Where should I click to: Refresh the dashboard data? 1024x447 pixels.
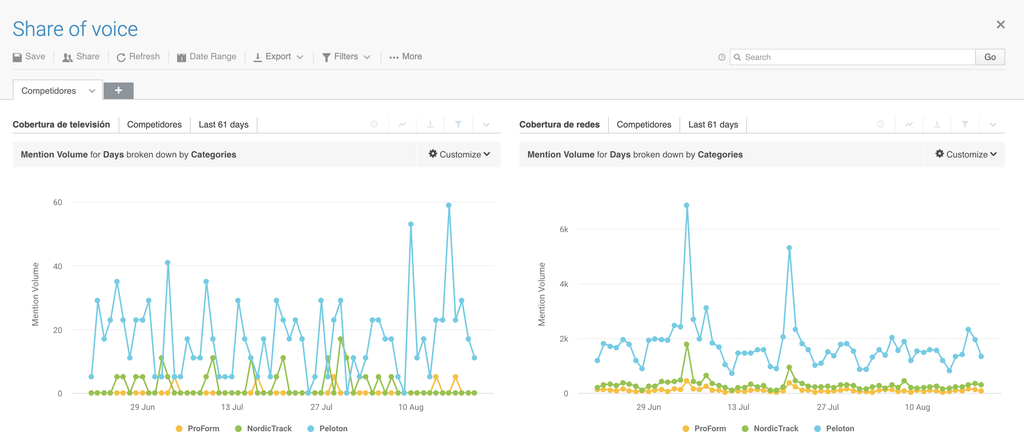coord(138,57)
